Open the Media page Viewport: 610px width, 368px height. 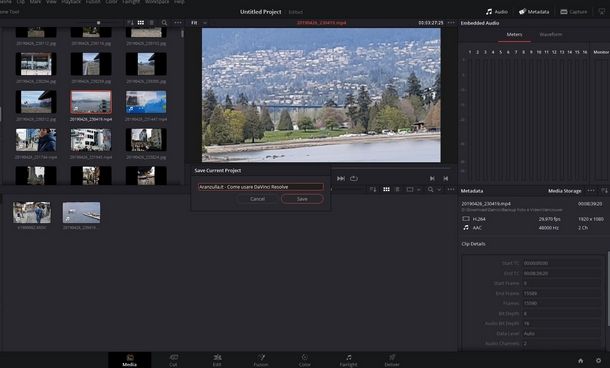[130, 360]
